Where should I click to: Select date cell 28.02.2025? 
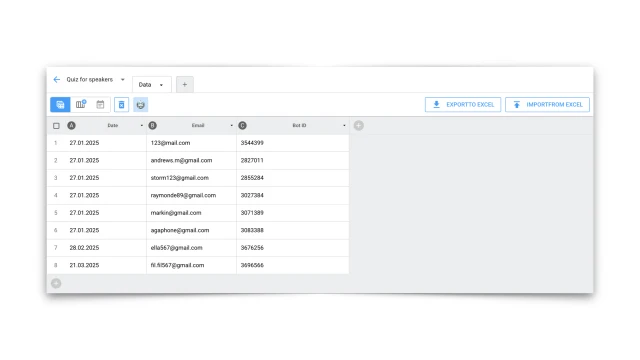(x=105, y=248)
